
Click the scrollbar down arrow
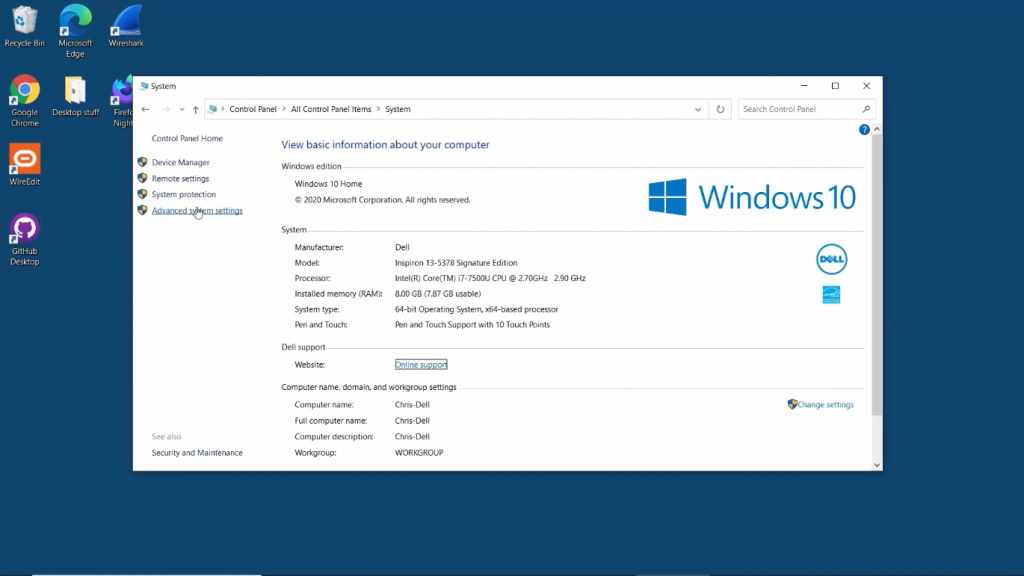pos(877,465)
